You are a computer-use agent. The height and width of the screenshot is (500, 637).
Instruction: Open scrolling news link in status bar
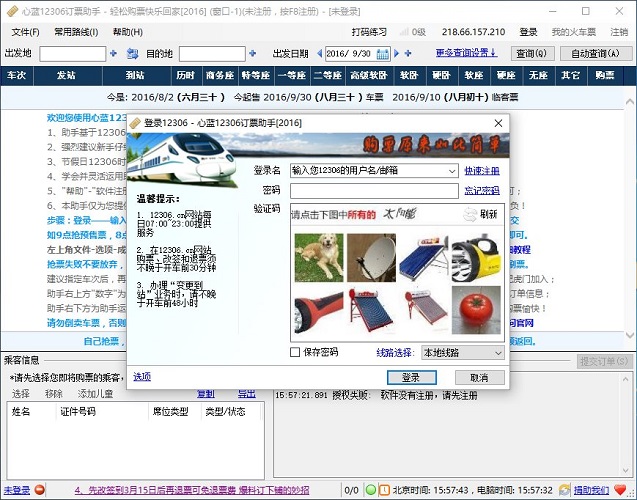192,490
